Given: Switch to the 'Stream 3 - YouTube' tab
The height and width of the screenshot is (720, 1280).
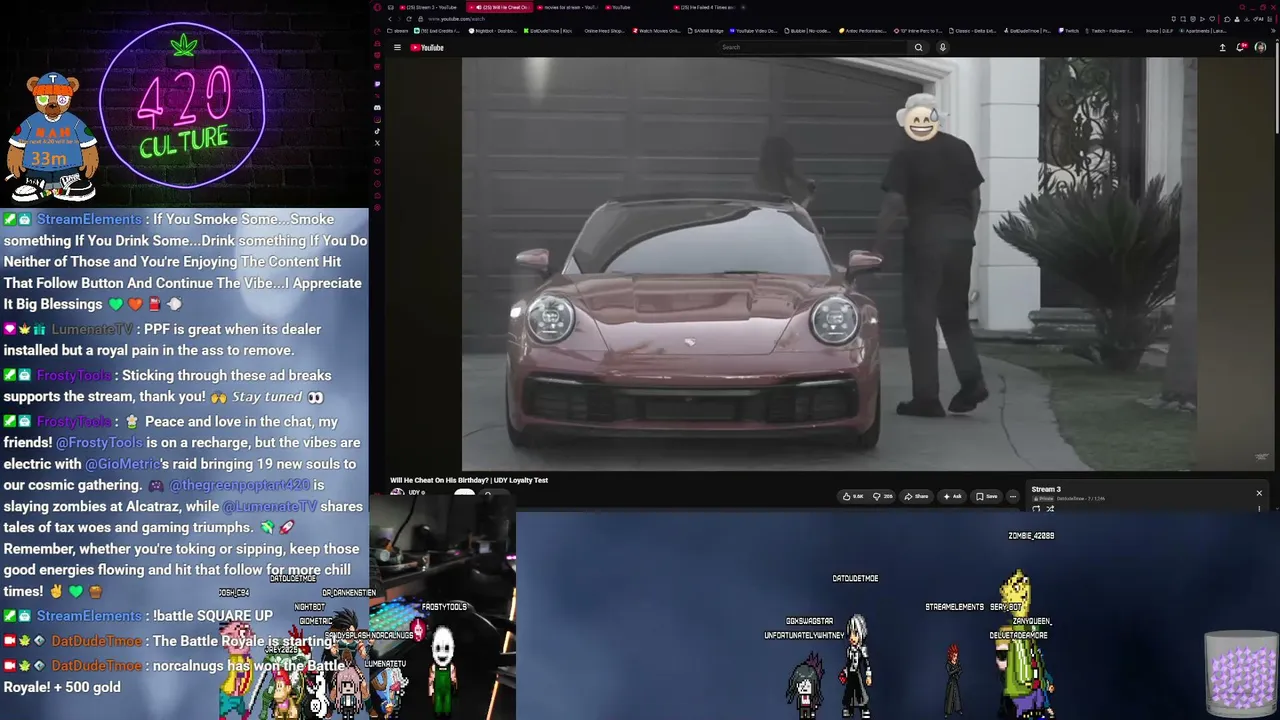Looking at the screenshot, I should [429, 7].
